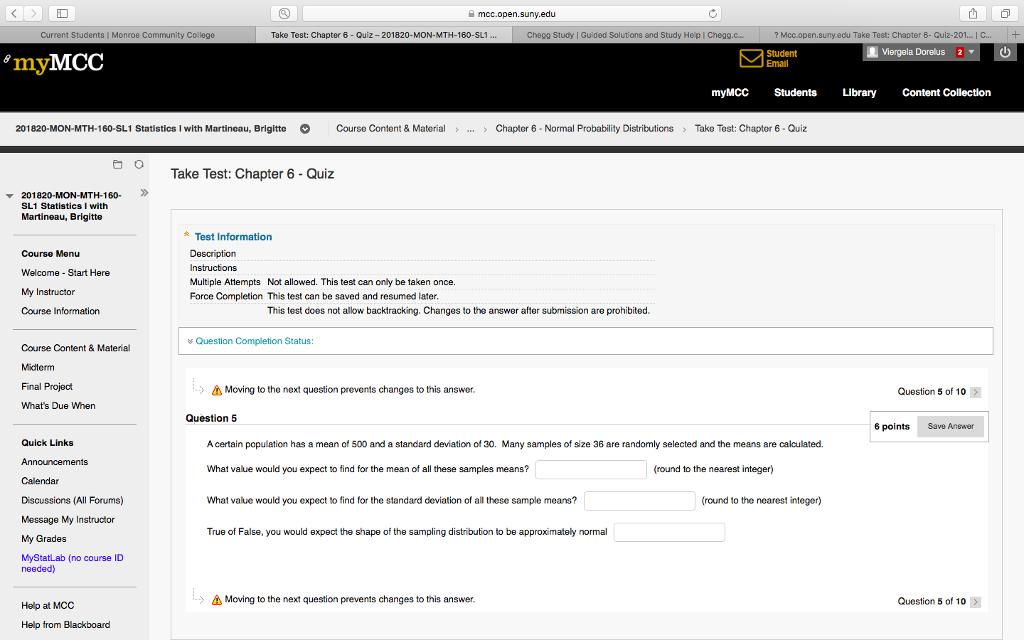
Task: Add a new tab with plus icon
Action: (x=1016, y=35)
